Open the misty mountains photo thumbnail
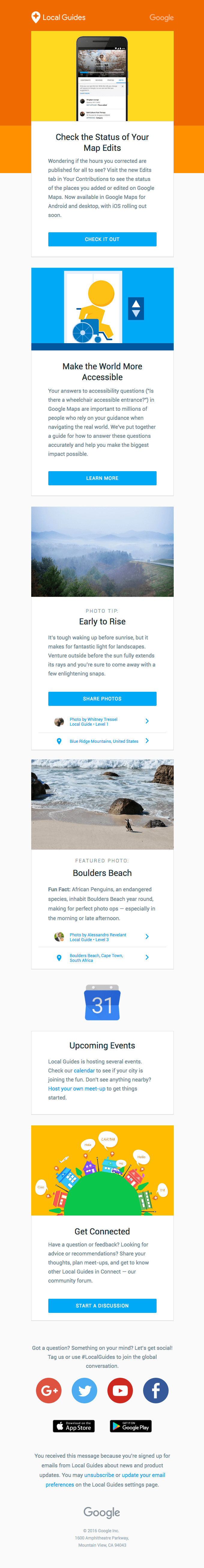Screen dimensions: 204x1568 coord(102,551)
